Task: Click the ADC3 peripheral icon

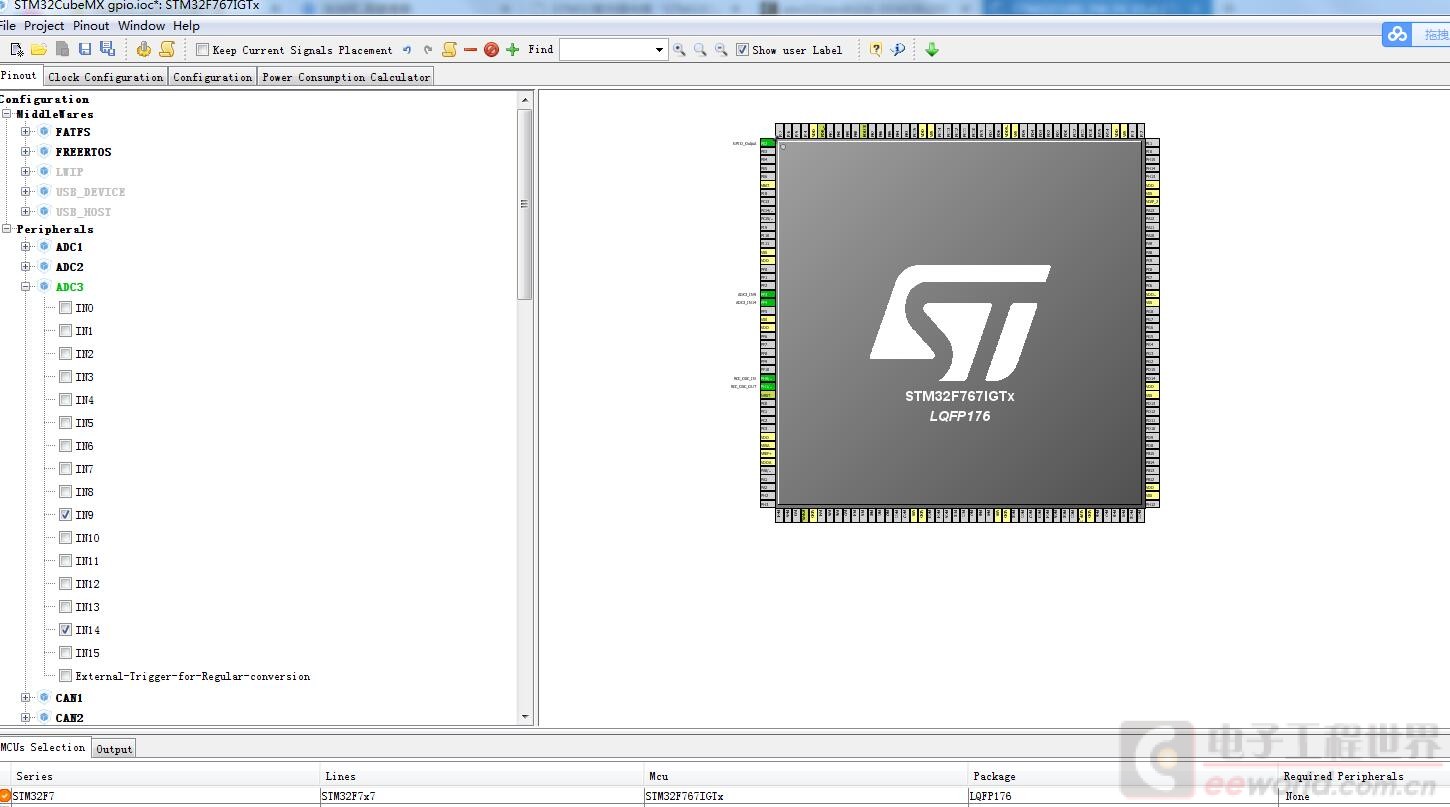Action: coord(44,286)
